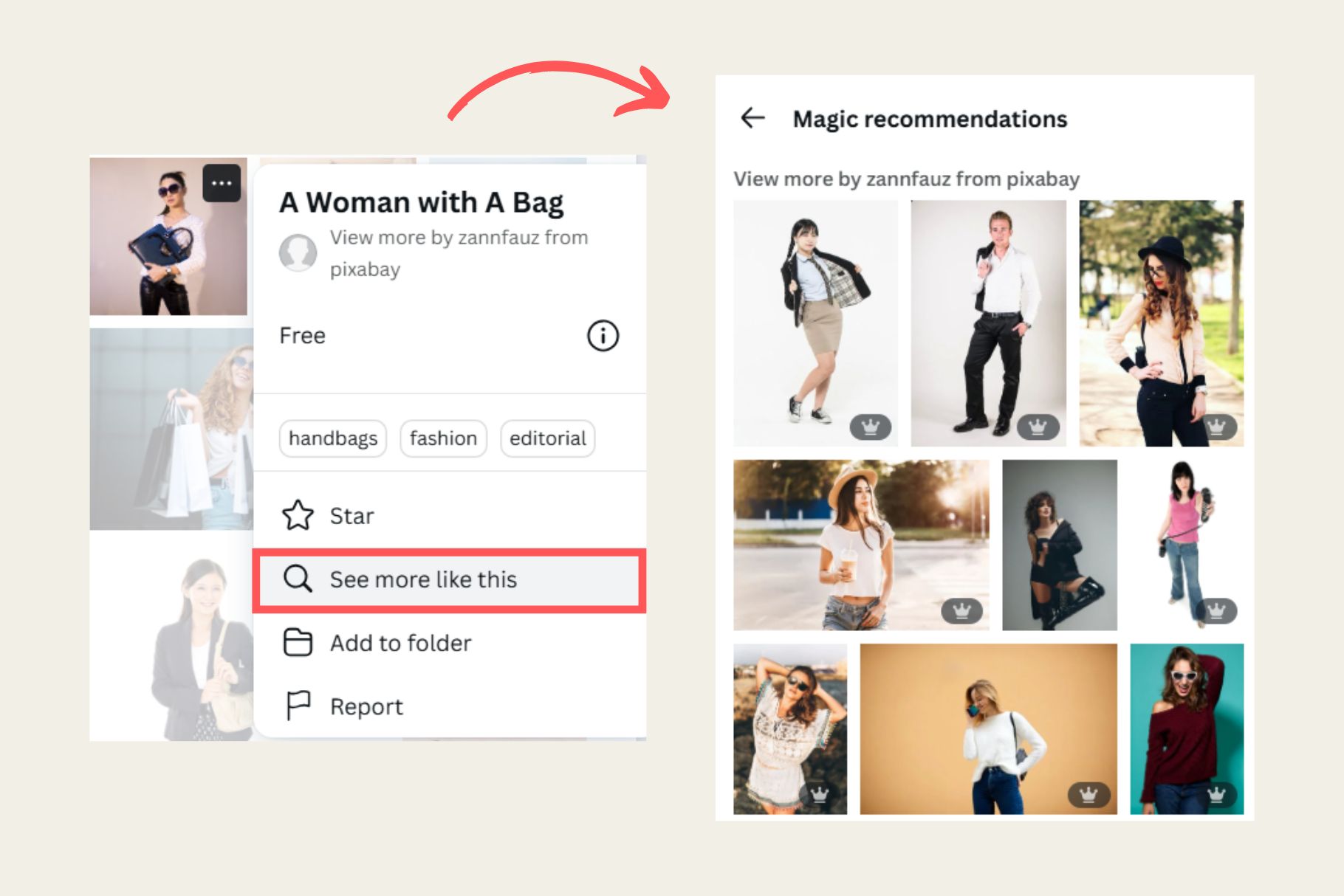1344x896 pixels.
Task: Click crown badge on teal background photo
Action: pos(1217,795)
